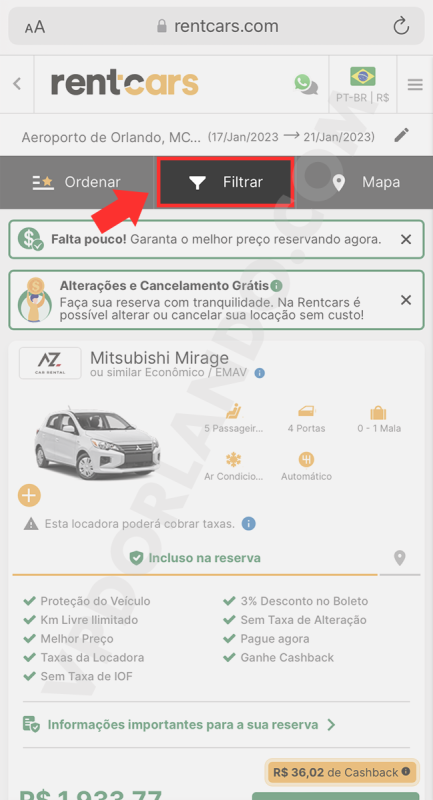Switch to the location pin tab
Viewport: 433px width, 800px height.
(x=400, y=558)
